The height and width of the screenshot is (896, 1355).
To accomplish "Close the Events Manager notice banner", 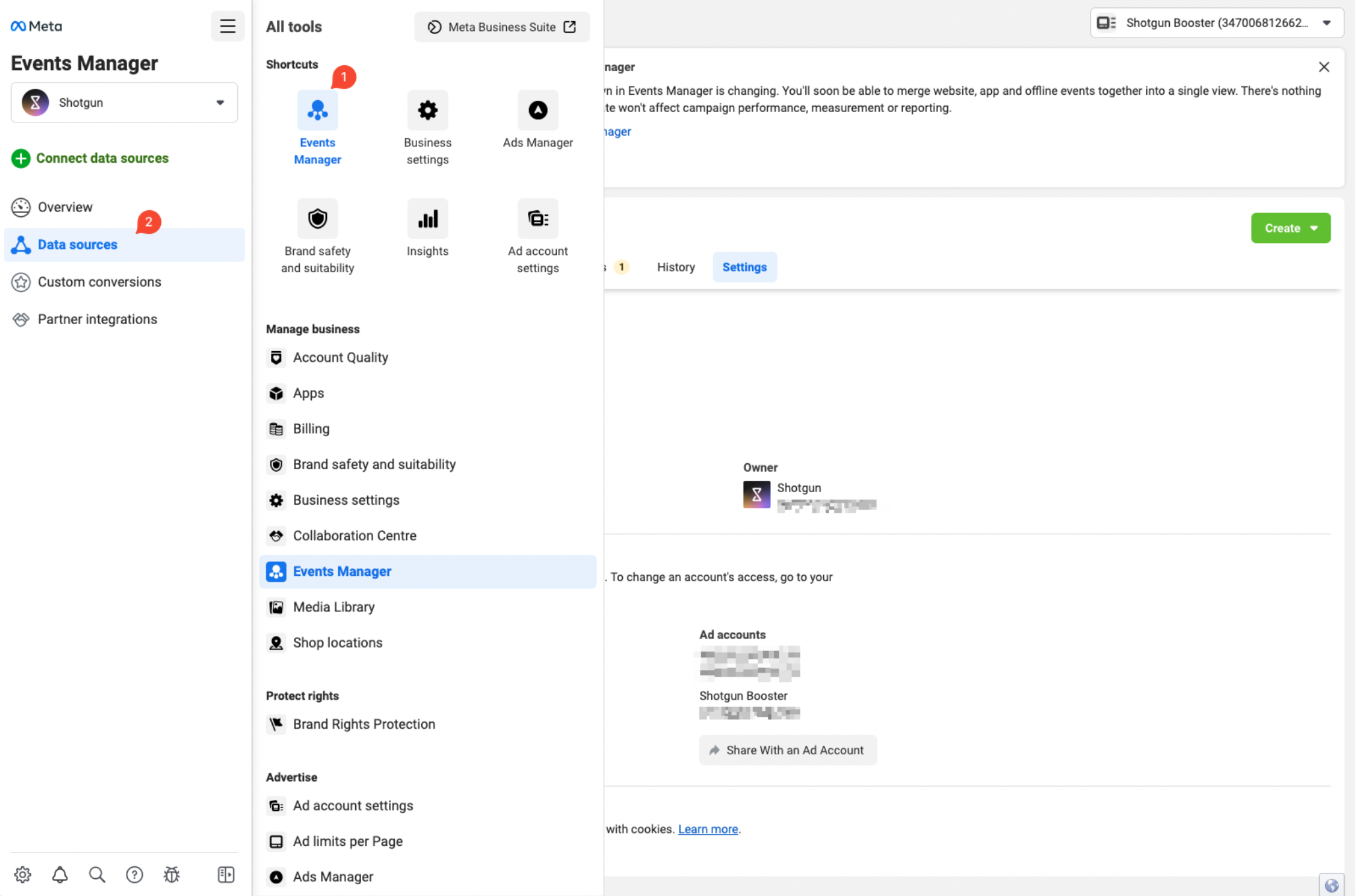I will (1324, 67).
